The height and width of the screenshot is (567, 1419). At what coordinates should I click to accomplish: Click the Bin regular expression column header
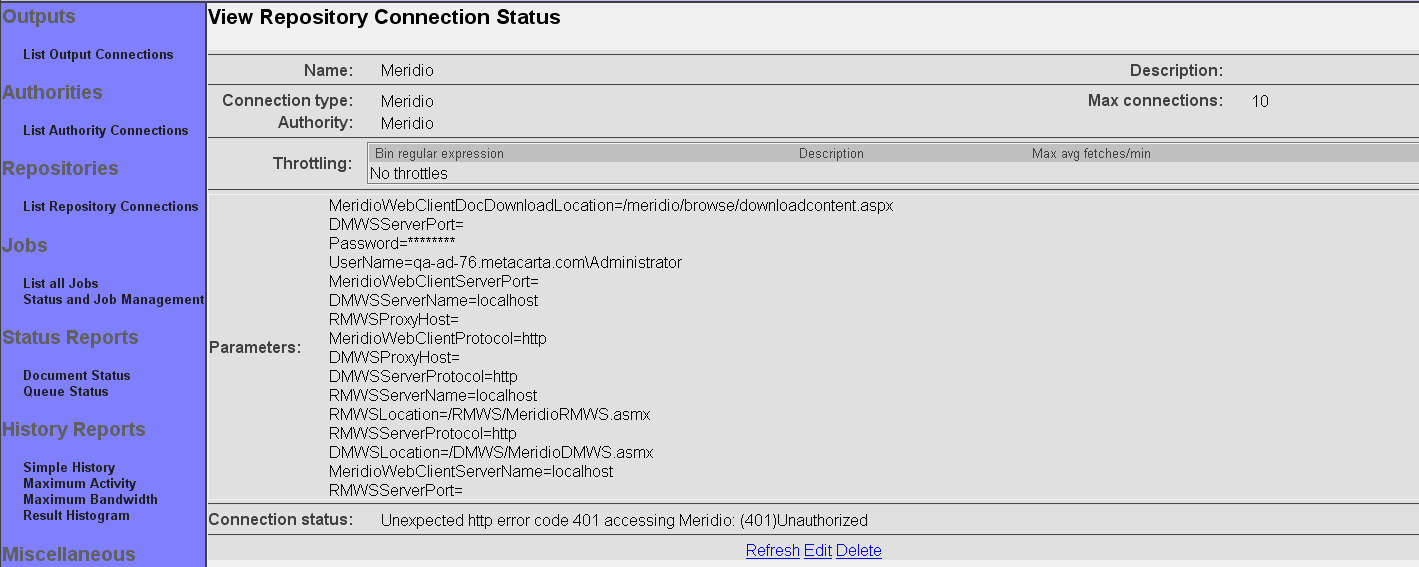[439, 154]
